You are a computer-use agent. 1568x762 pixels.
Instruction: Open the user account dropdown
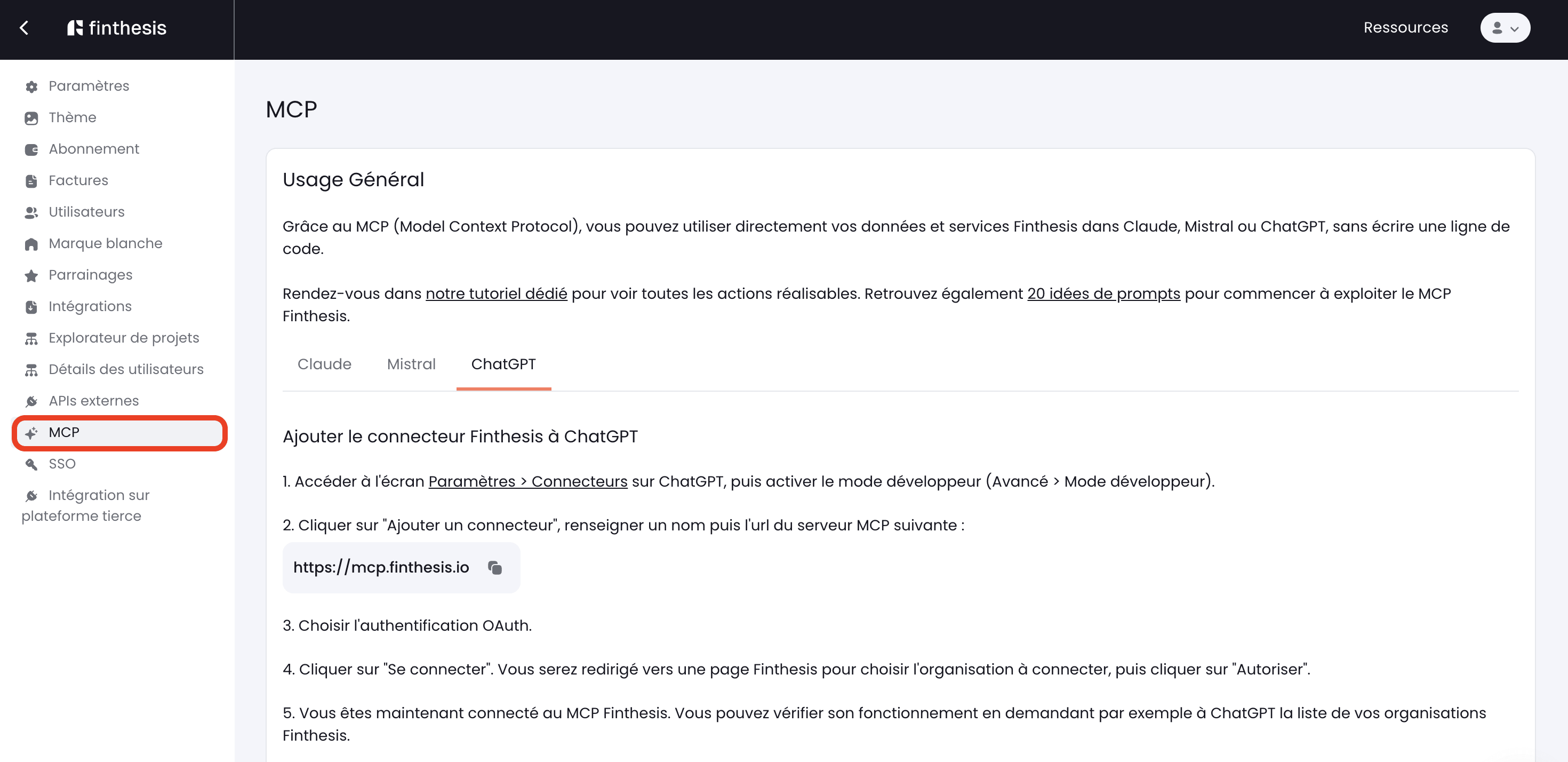[x=1505, y=28]
